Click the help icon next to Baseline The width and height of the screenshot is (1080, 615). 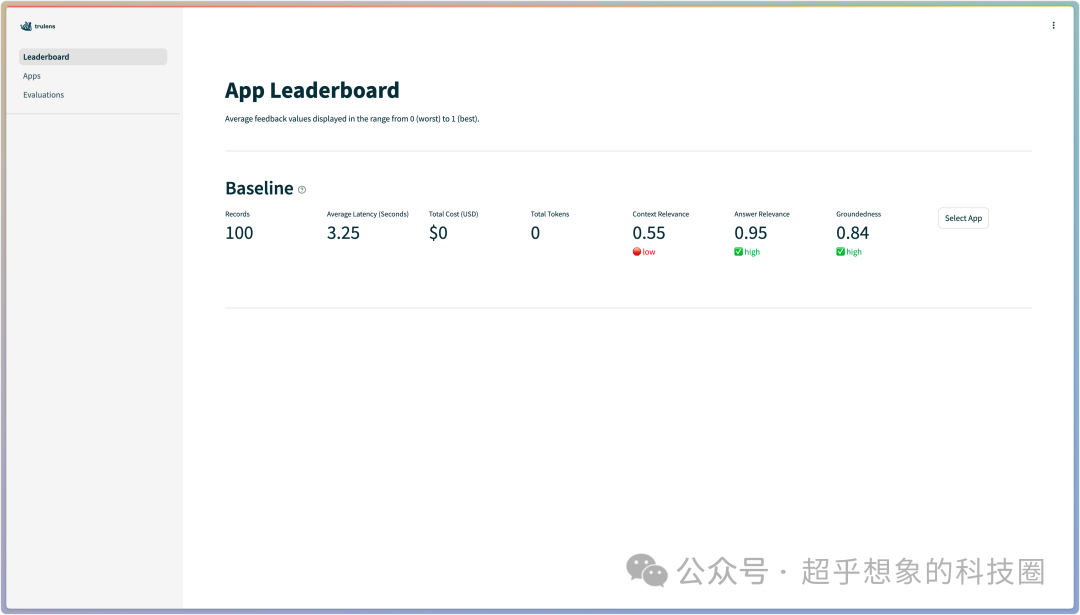point(301,189)
